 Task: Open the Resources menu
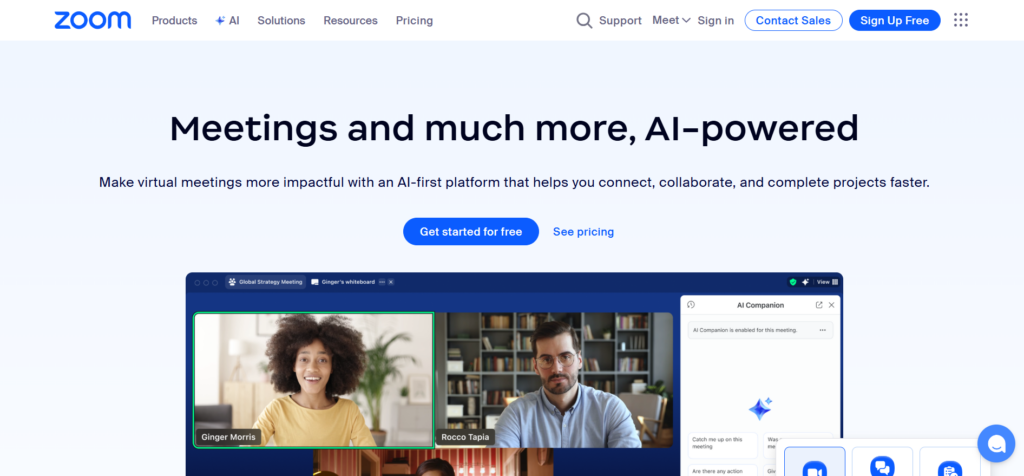pyautogui.click(x=350, y=20)
